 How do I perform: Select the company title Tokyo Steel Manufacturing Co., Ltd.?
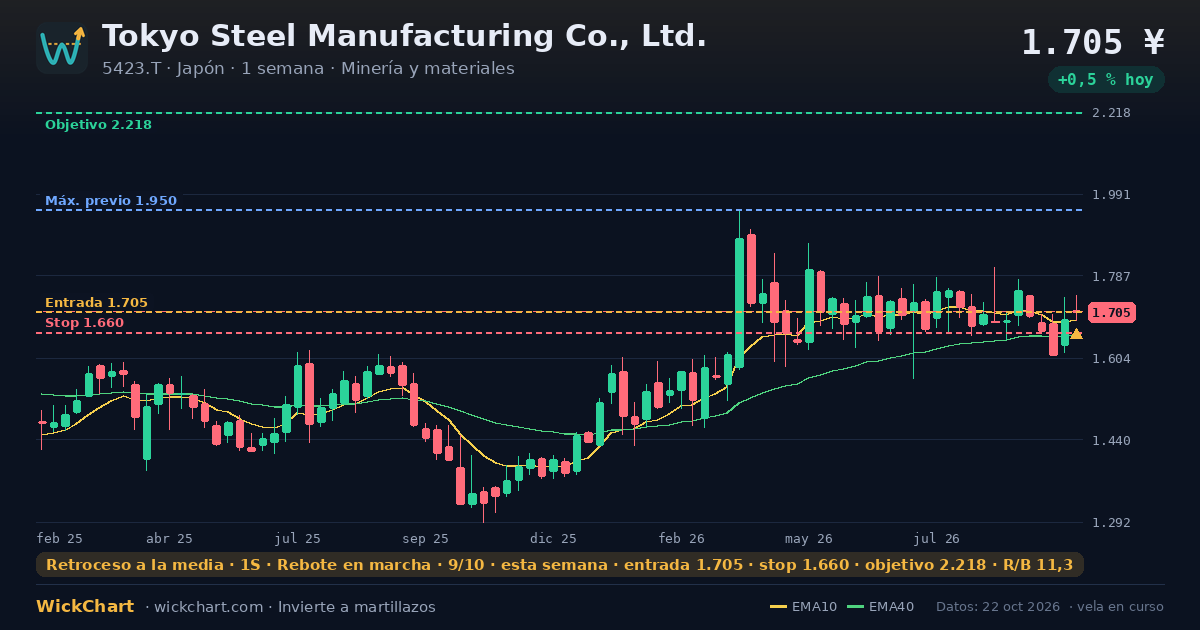[x=404, y=36]
